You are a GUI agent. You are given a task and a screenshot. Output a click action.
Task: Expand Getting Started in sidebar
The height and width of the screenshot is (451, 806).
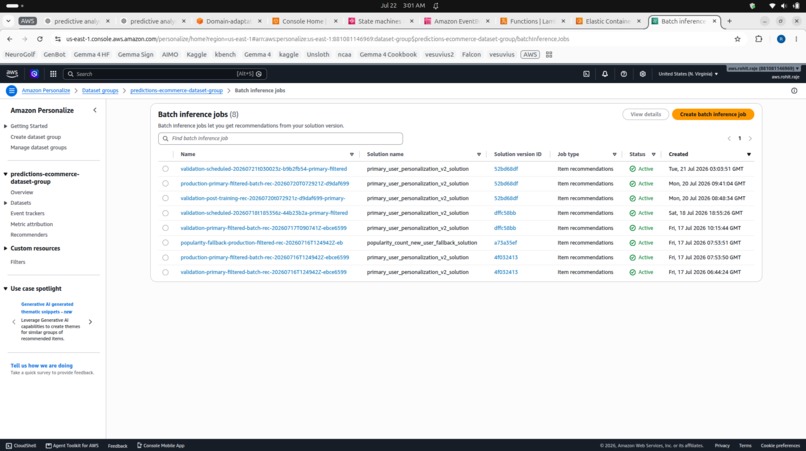[x=6, y=126]
